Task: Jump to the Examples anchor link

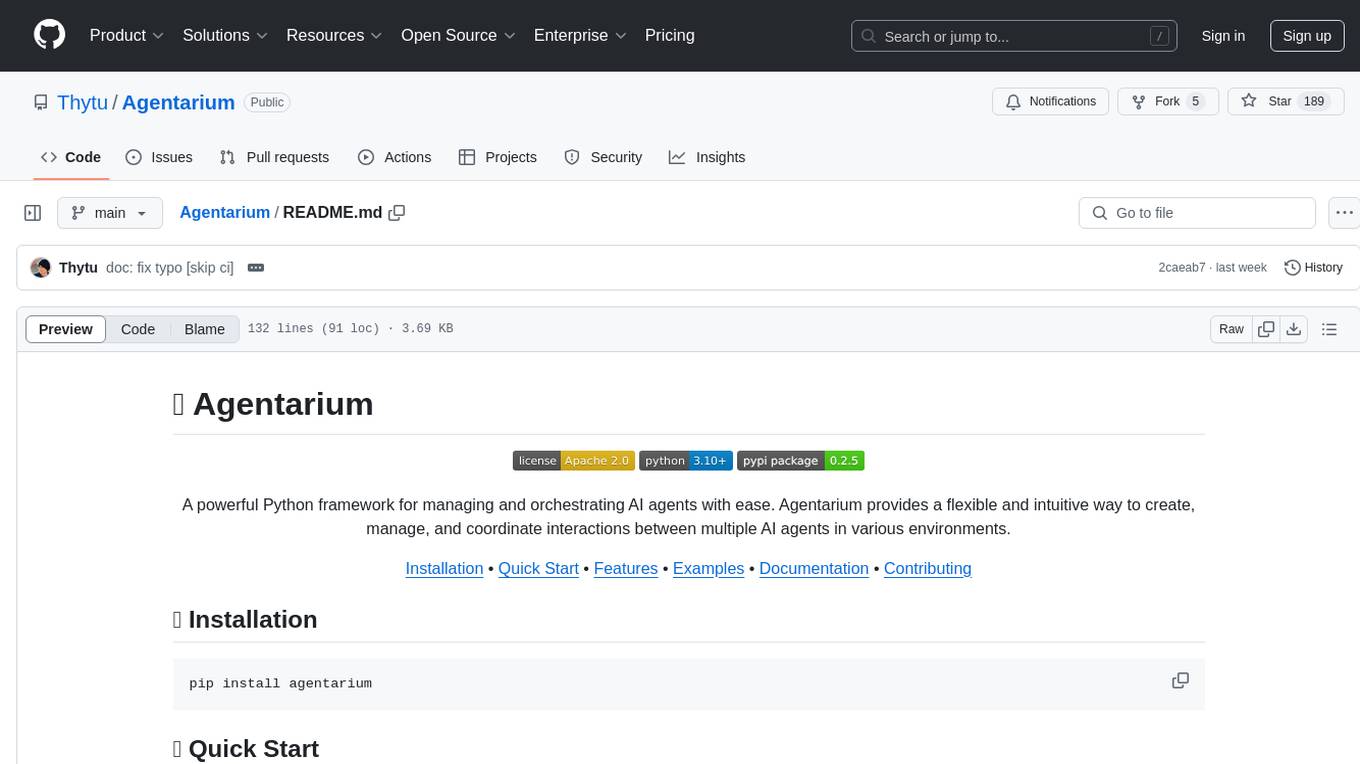Action: 708,568
